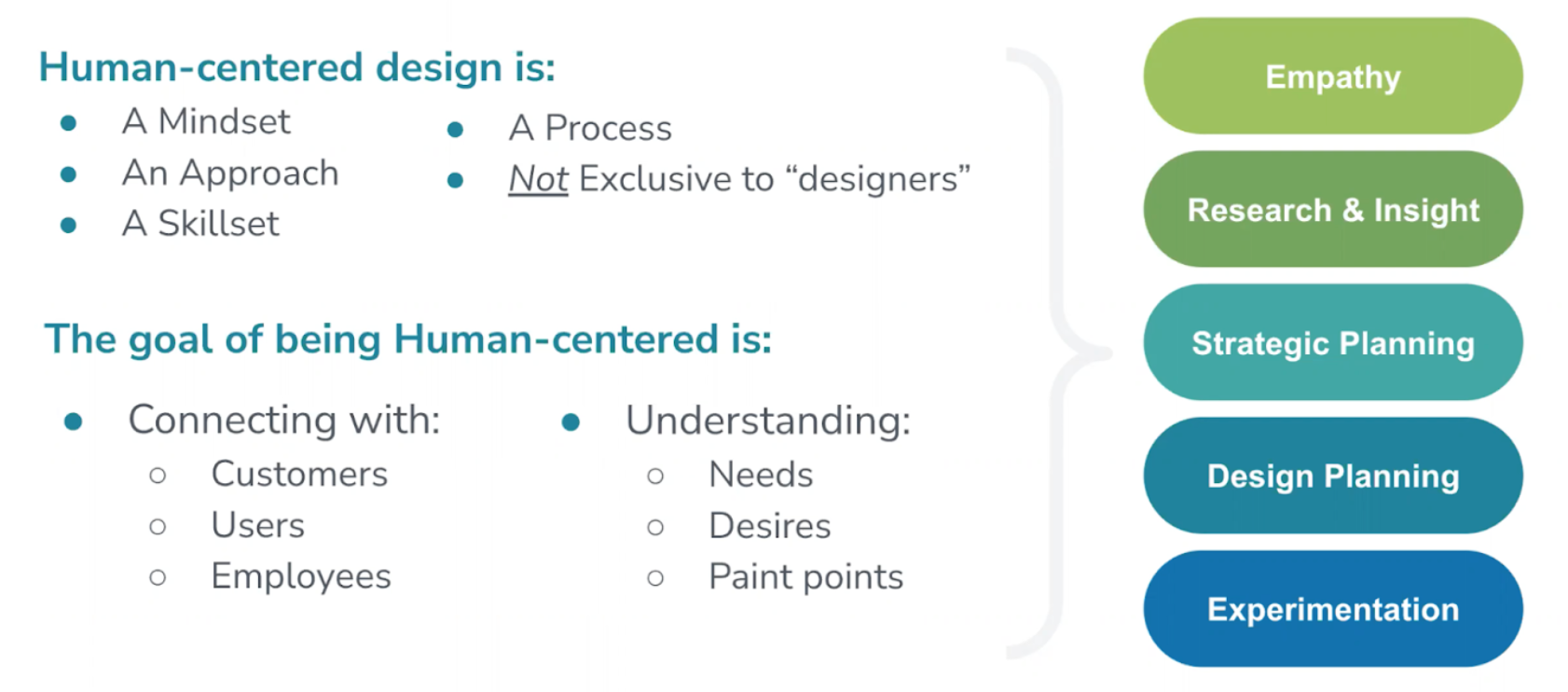The width and height of the screenshot is (1568, 692).
Task: Click the 'A Process' bullet text
Action: point(590,128)
